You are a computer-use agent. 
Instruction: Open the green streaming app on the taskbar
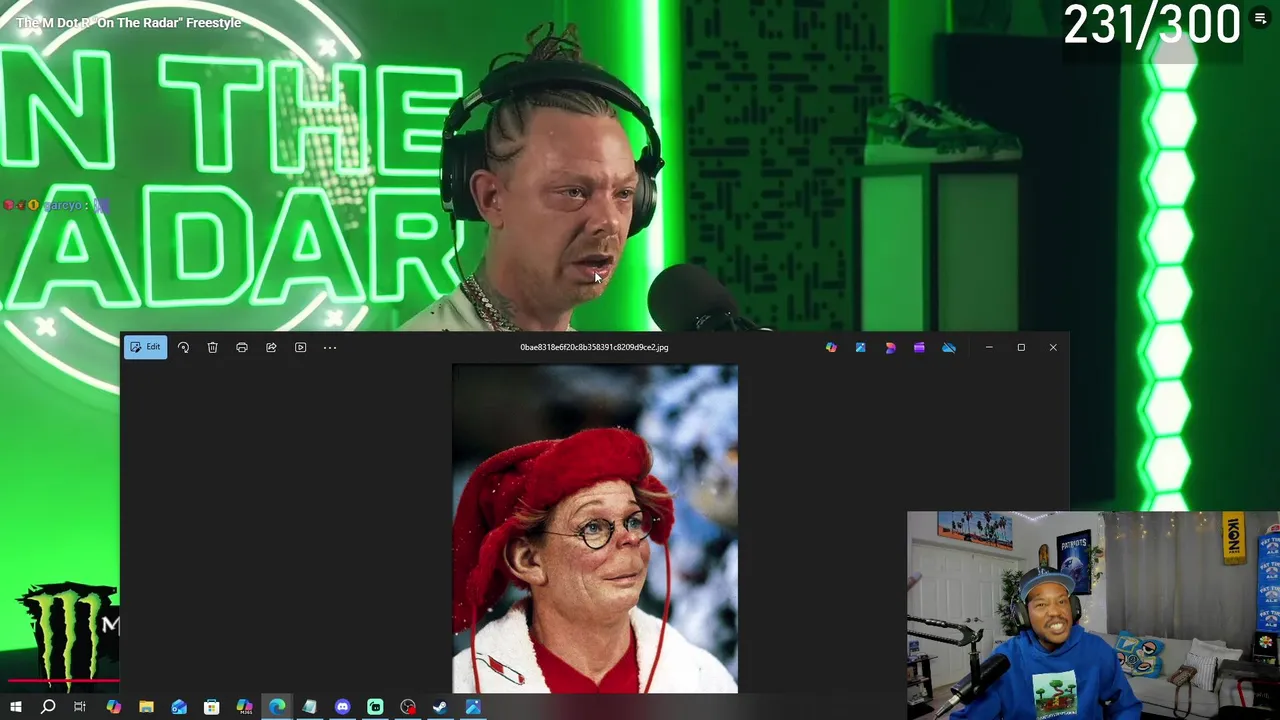point(375,707)
